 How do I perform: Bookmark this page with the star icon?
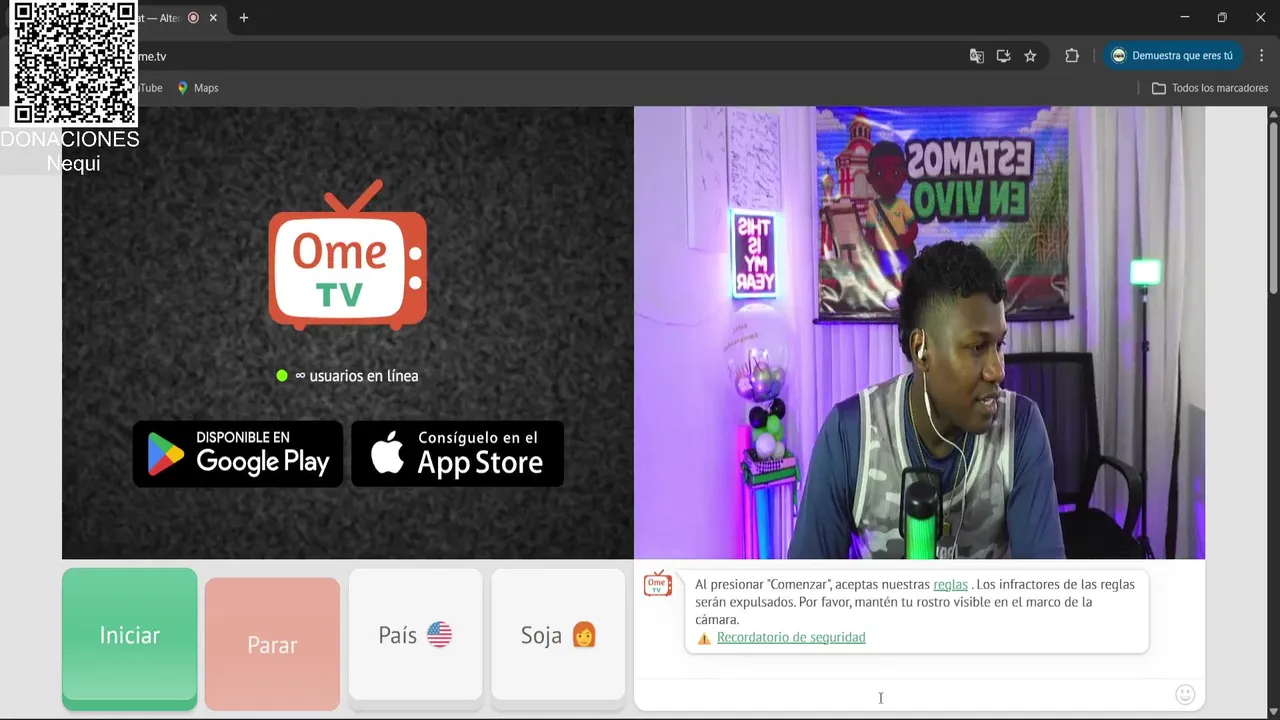tap(1030, 56)
